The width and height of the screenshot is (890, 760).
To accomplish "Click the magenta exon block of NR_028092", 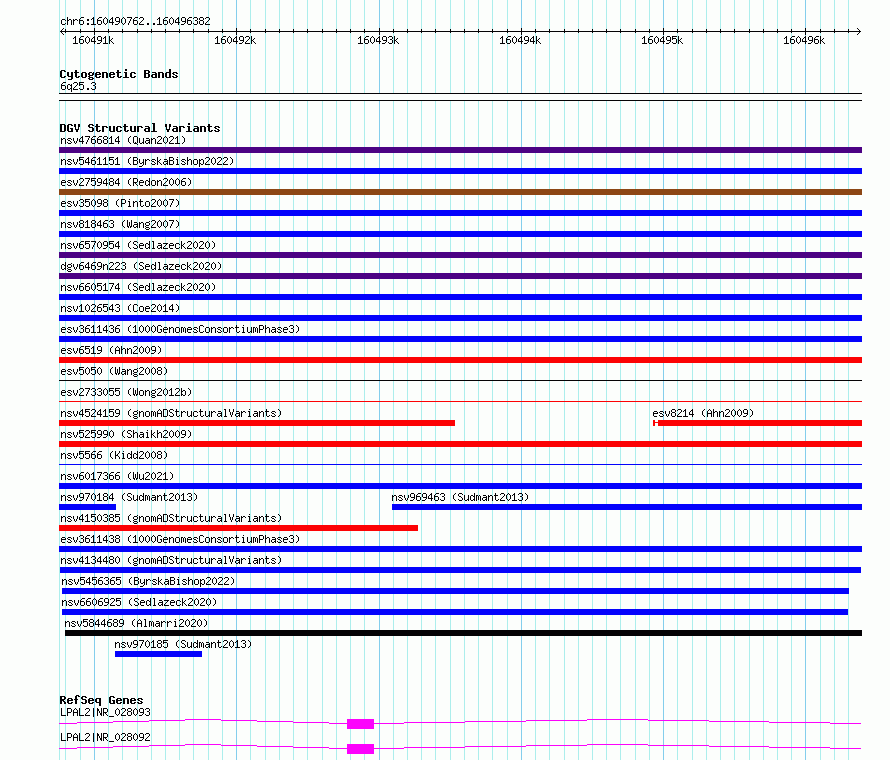I will (x=360, y=749).
